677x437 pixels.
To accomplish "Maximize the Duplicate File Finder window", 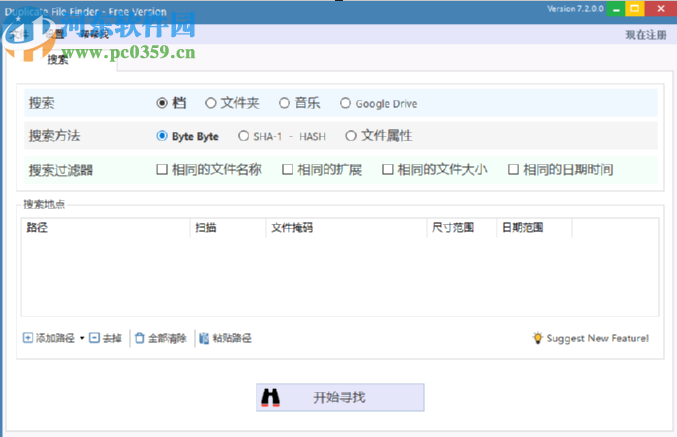I will click(x=635, y=9).
